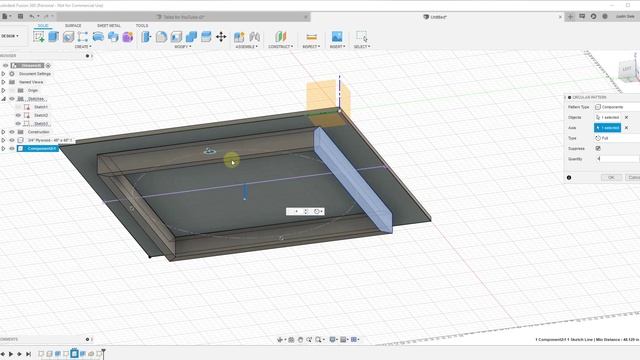Screen dimensions: 640x360
Task: Click the Undo arrow
Action: coord(32,16)
